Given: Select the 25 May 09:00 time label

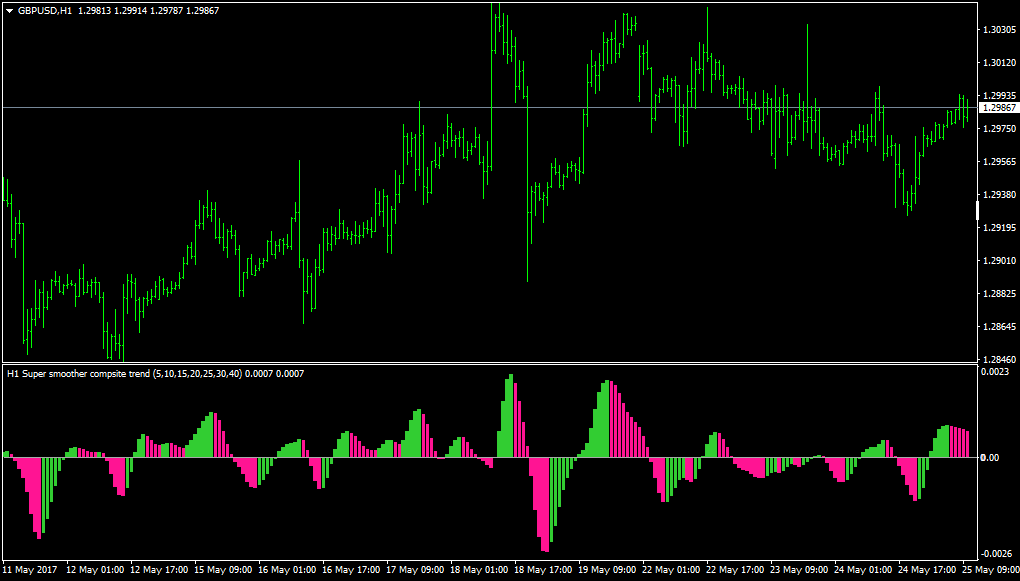Looking at the screenshot, I should pos(991,569).
